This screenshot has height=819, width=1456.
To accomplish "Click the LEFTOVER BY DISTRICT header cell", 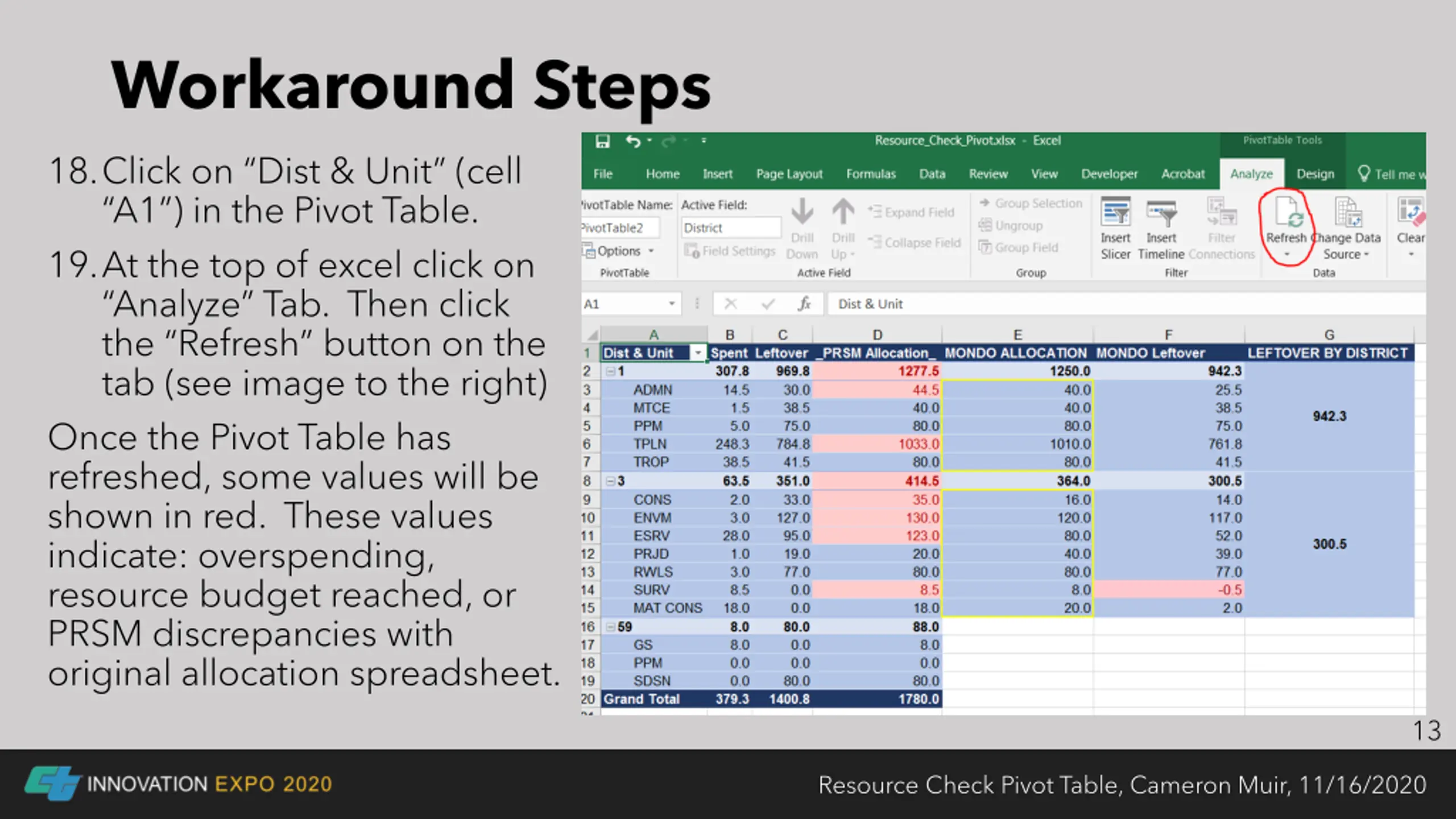I will point(1329,353).
